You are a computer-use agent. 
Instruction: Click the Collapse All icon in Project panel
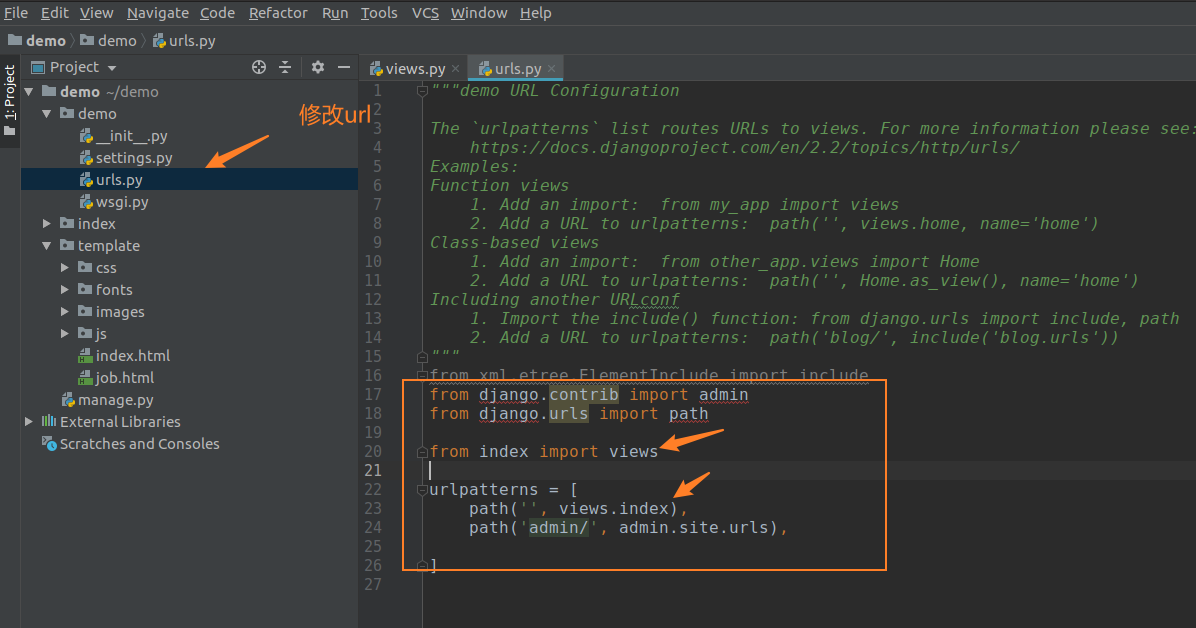(x=285, y=67)
